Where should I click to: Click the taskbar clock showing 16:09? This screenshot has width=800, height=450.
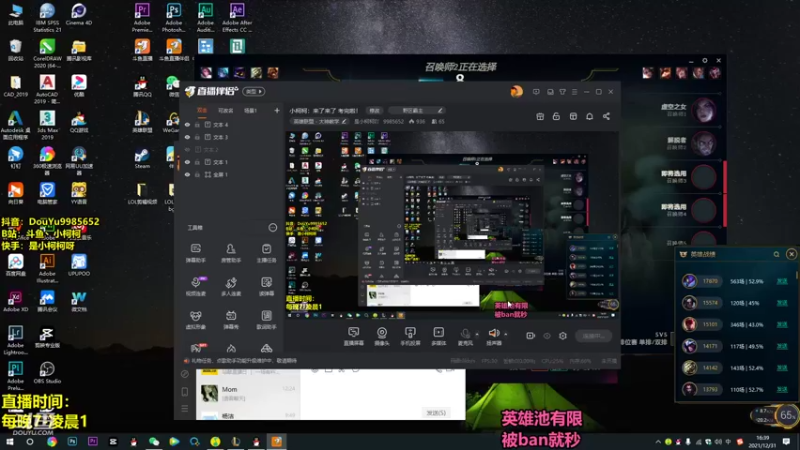[763, 441]
